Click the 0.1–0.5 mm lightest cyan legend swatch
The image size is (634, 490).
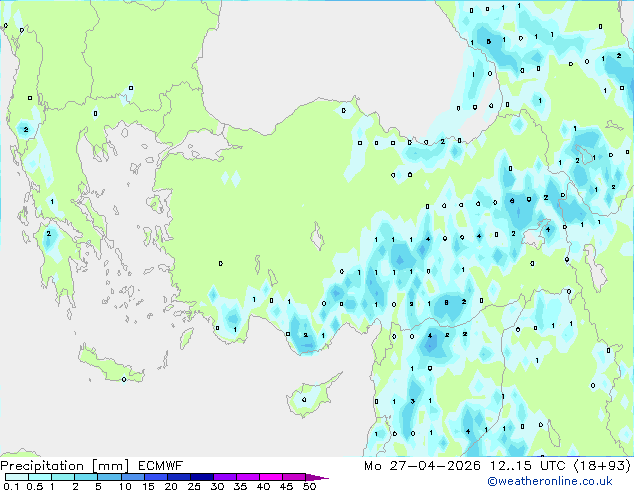[17, 477]
